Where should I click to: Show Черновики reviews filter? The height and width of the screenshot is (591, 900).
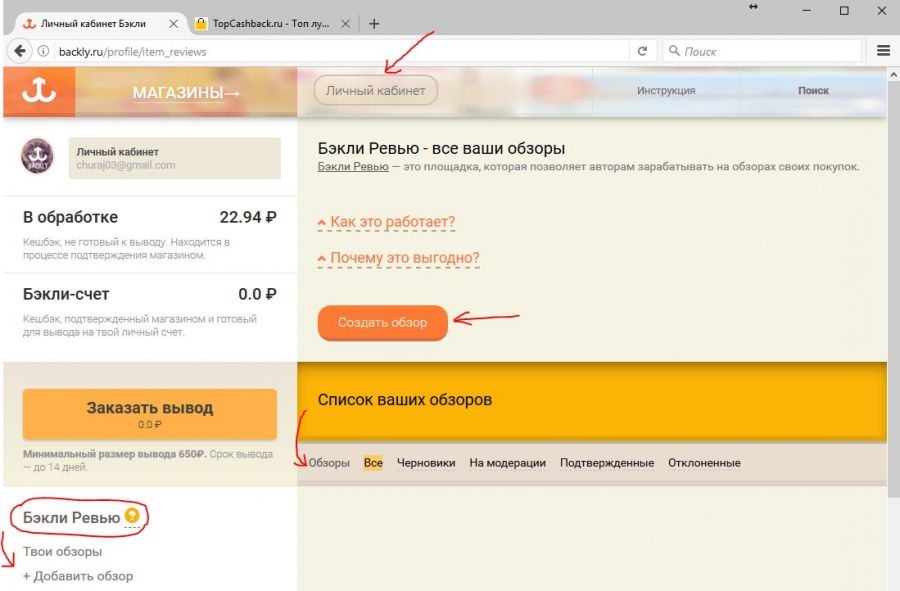426,462
